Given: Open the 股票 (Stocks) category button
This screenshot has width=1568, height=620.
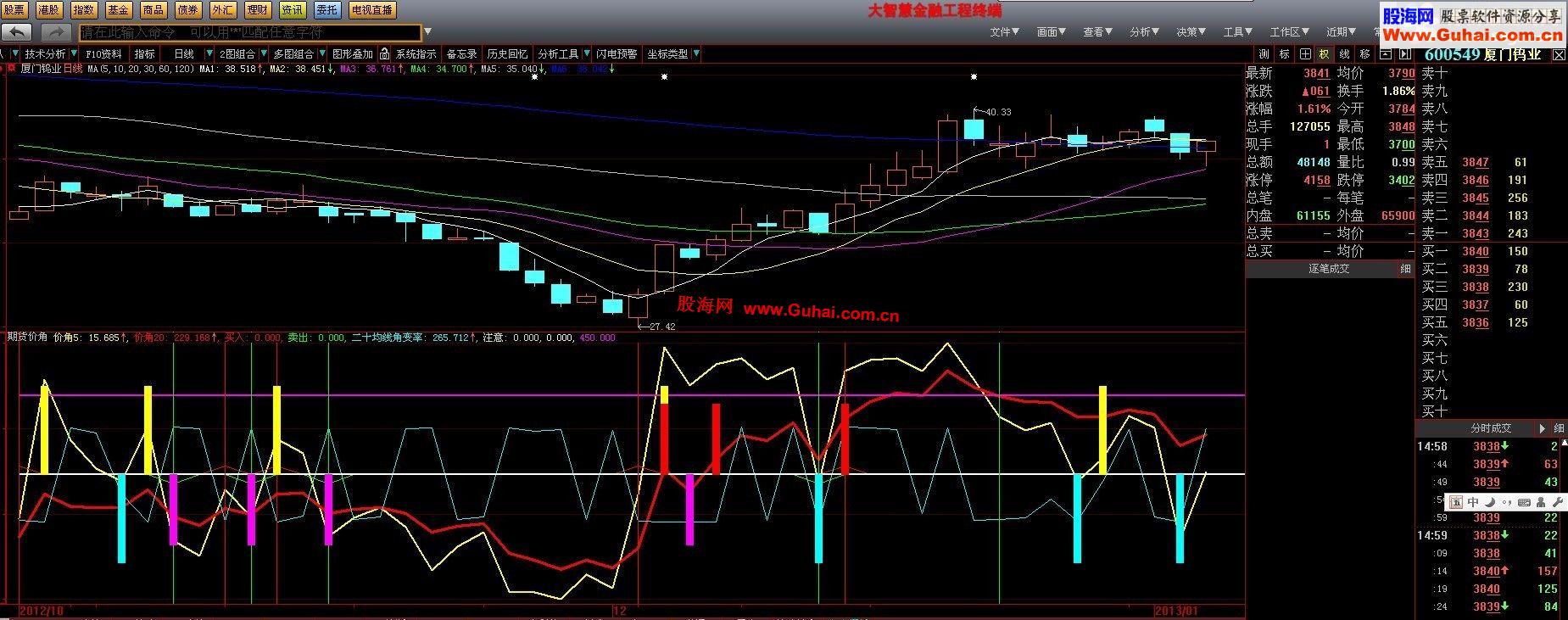Looking at the screenshot, I should pos(14,10).
